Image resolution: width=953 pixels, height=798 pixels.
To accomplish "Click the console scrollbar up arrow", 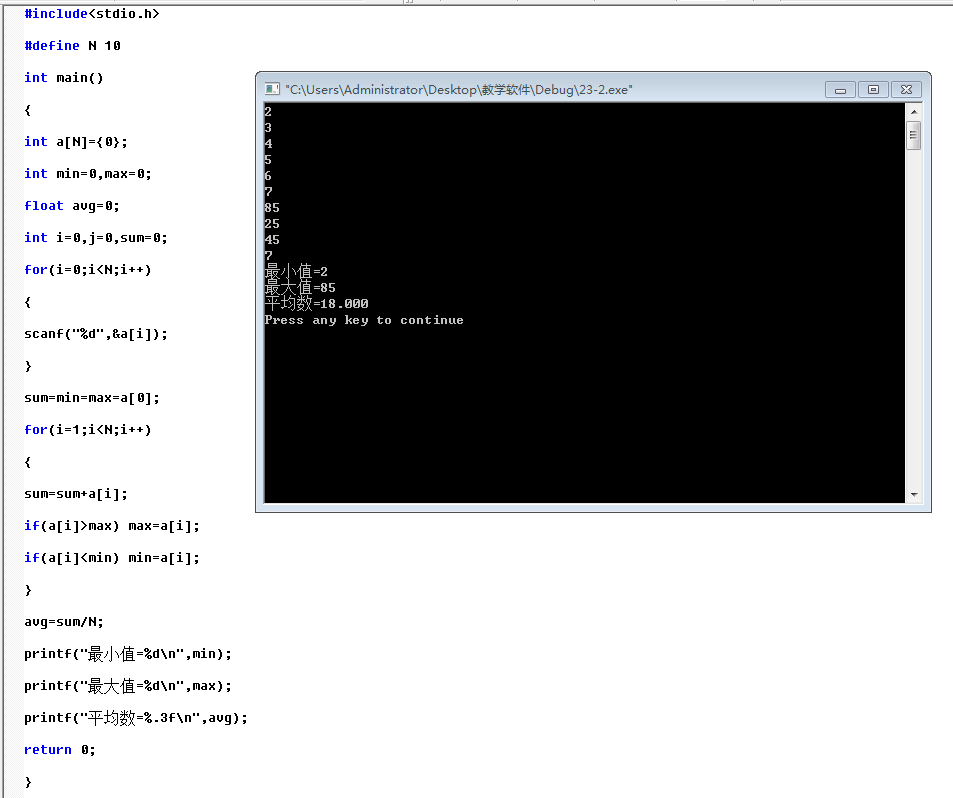I will point(913,112).
